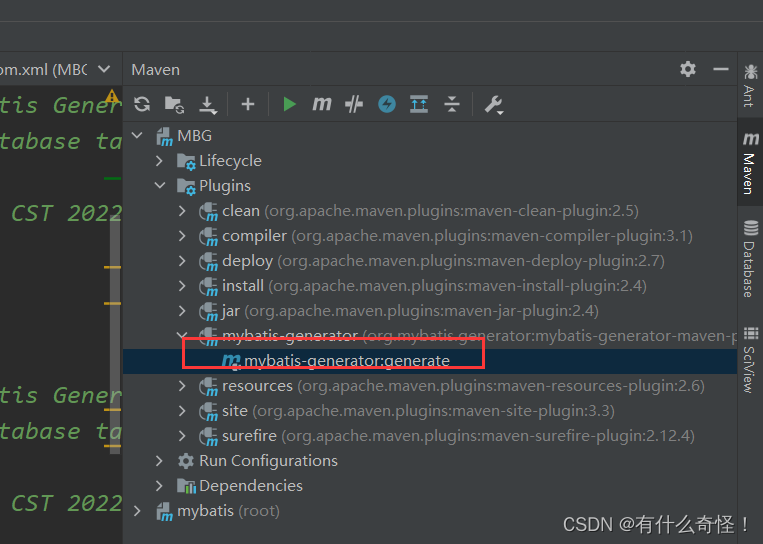Viewport: 763px width, 544px height.
Task: Select clean maven-clean-plugin row
Action: (430, 211)
